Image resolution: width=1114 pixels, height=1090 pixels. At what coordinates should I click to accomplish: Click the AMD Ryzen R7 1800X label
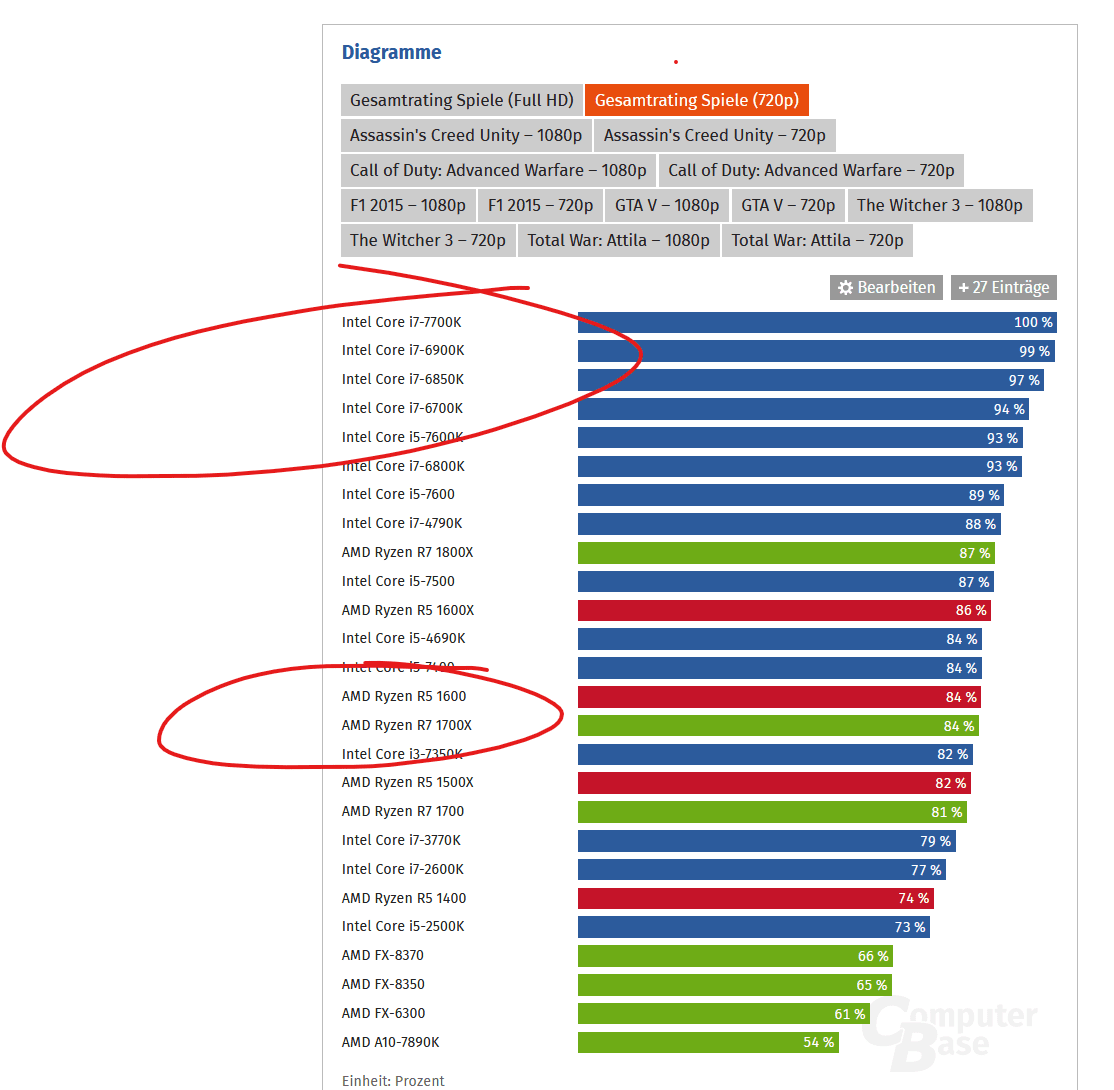pos(407,552)
